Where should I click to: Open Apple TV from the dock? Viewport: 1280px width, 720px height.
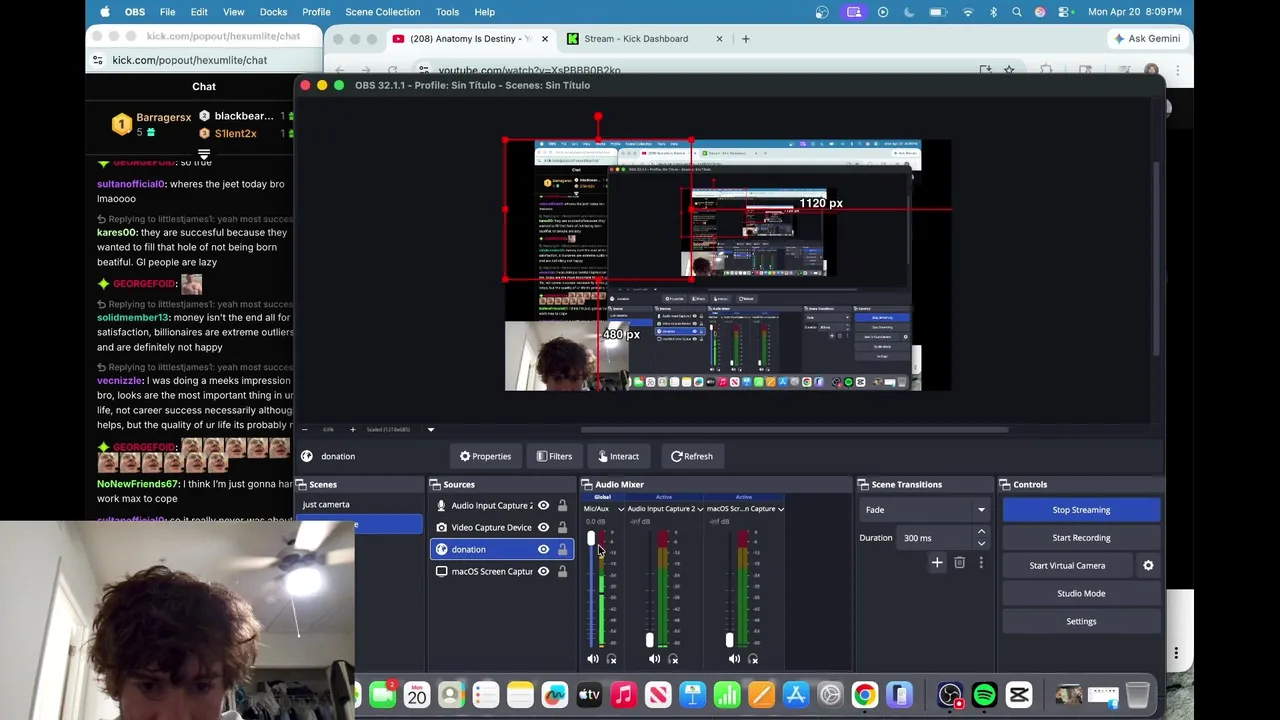pyautogui.click(x=589, y=695)
